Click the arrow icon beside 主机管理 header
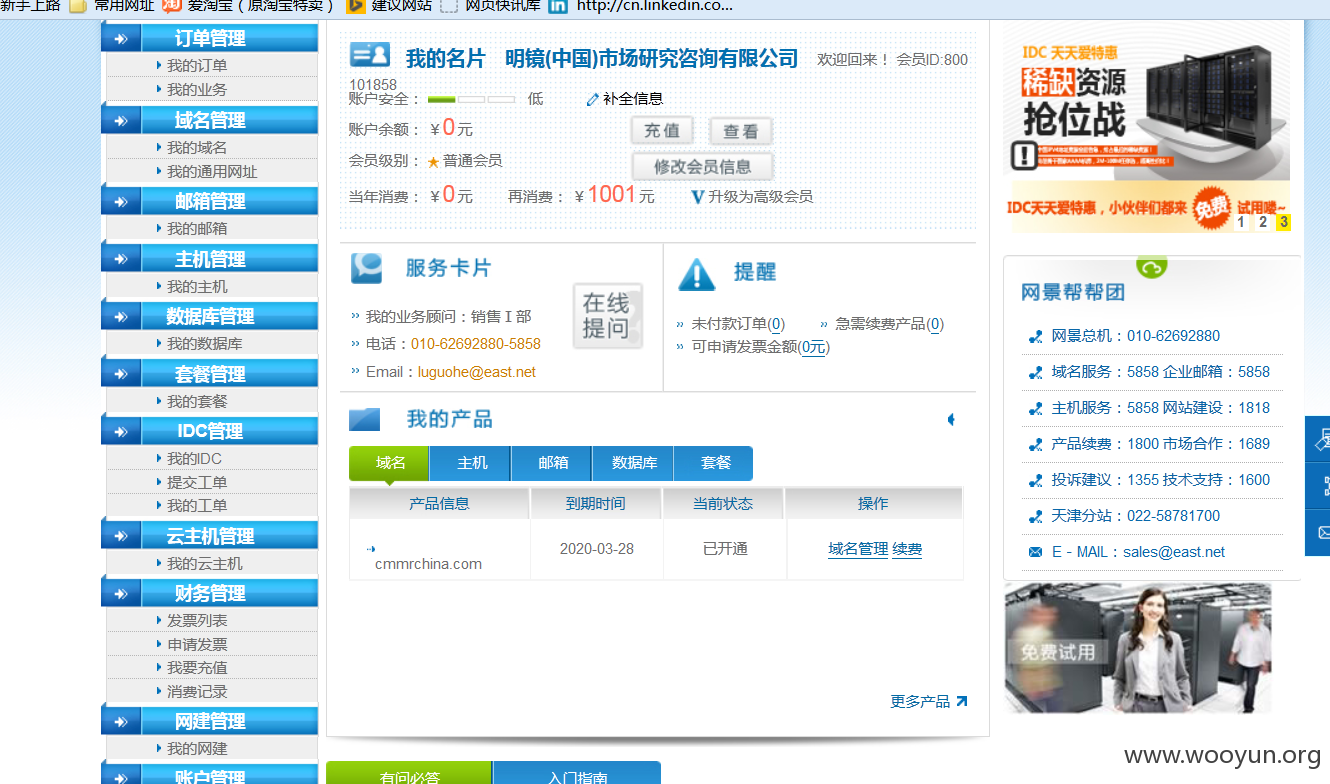 click(x=121, y=260)
